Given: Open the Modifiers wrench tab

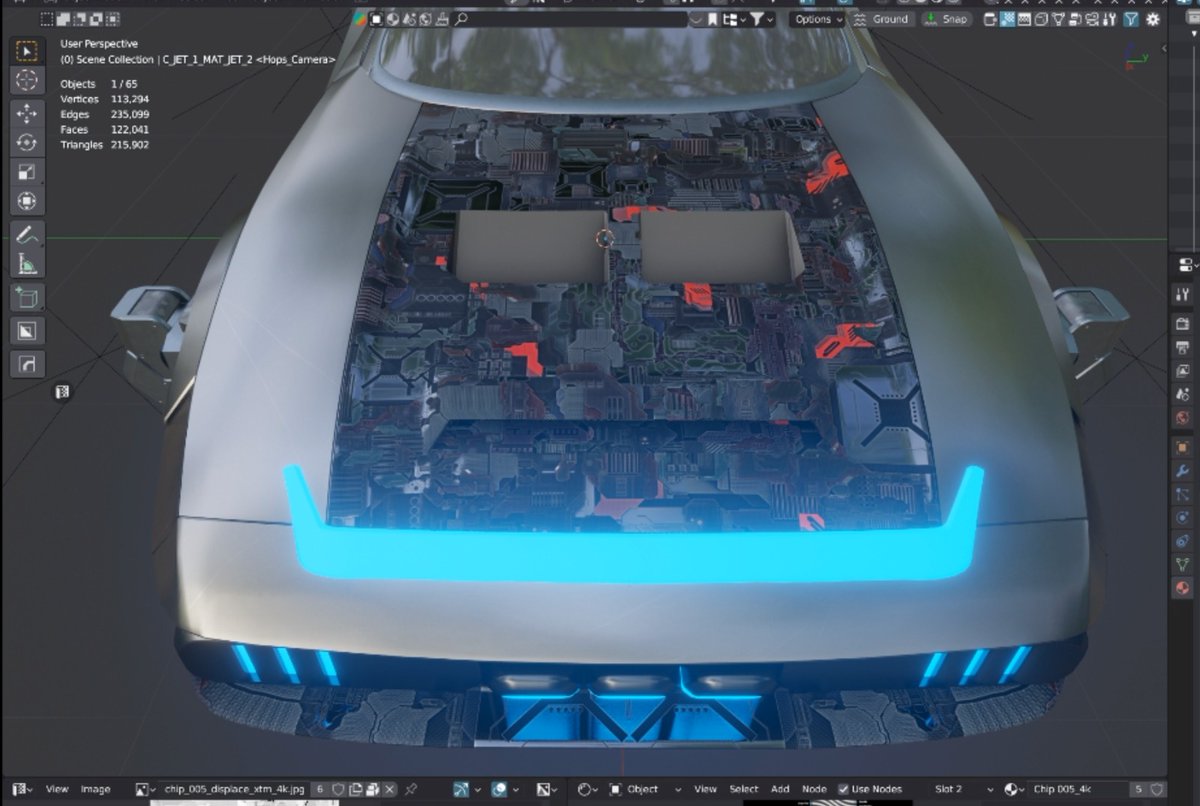Looking at the screenshot, I should (x=1182, y=471).
